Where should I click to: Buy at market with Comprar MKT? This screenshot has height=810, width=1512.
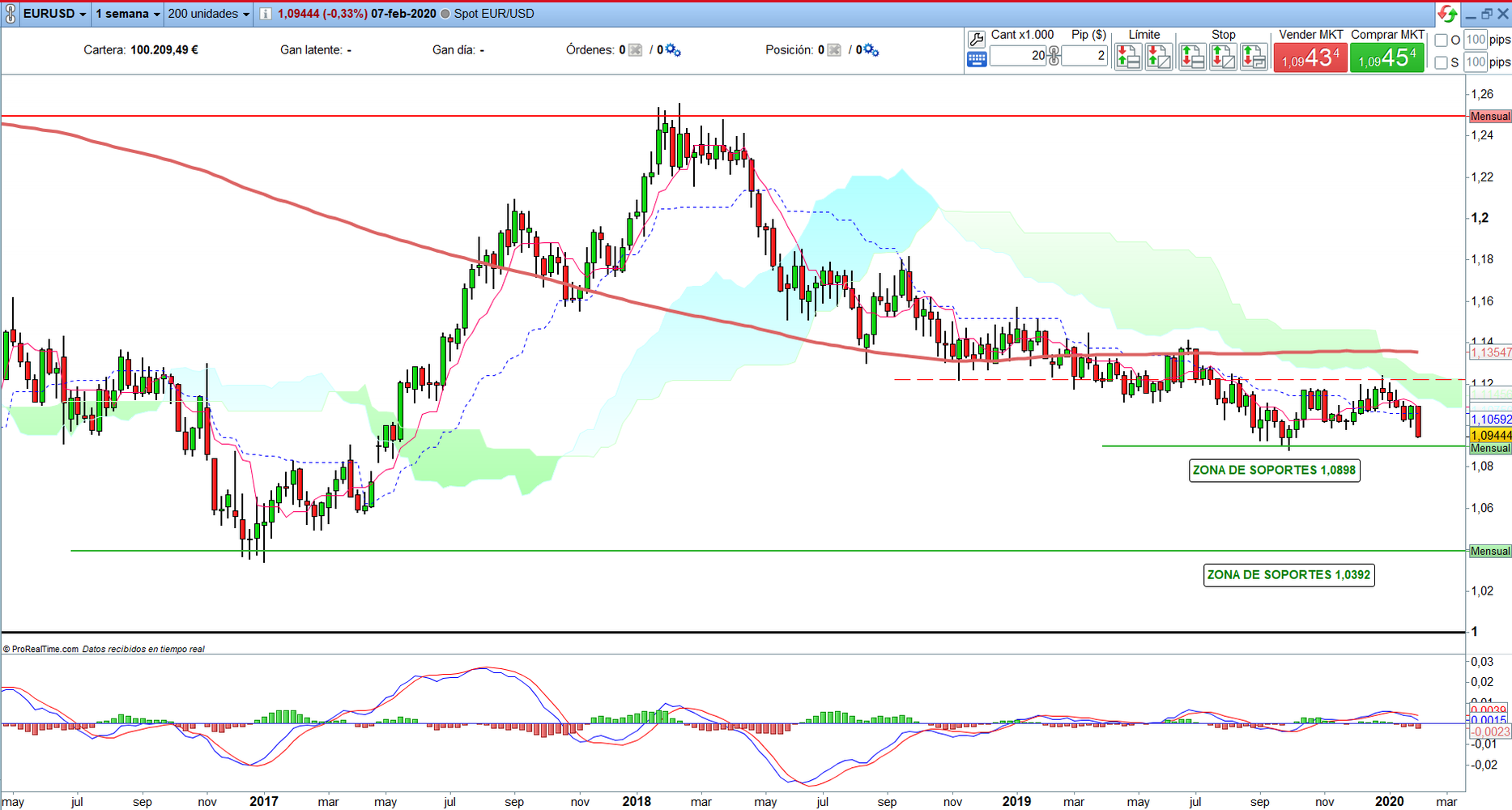pyautogui.click(x=1387, y=58)
